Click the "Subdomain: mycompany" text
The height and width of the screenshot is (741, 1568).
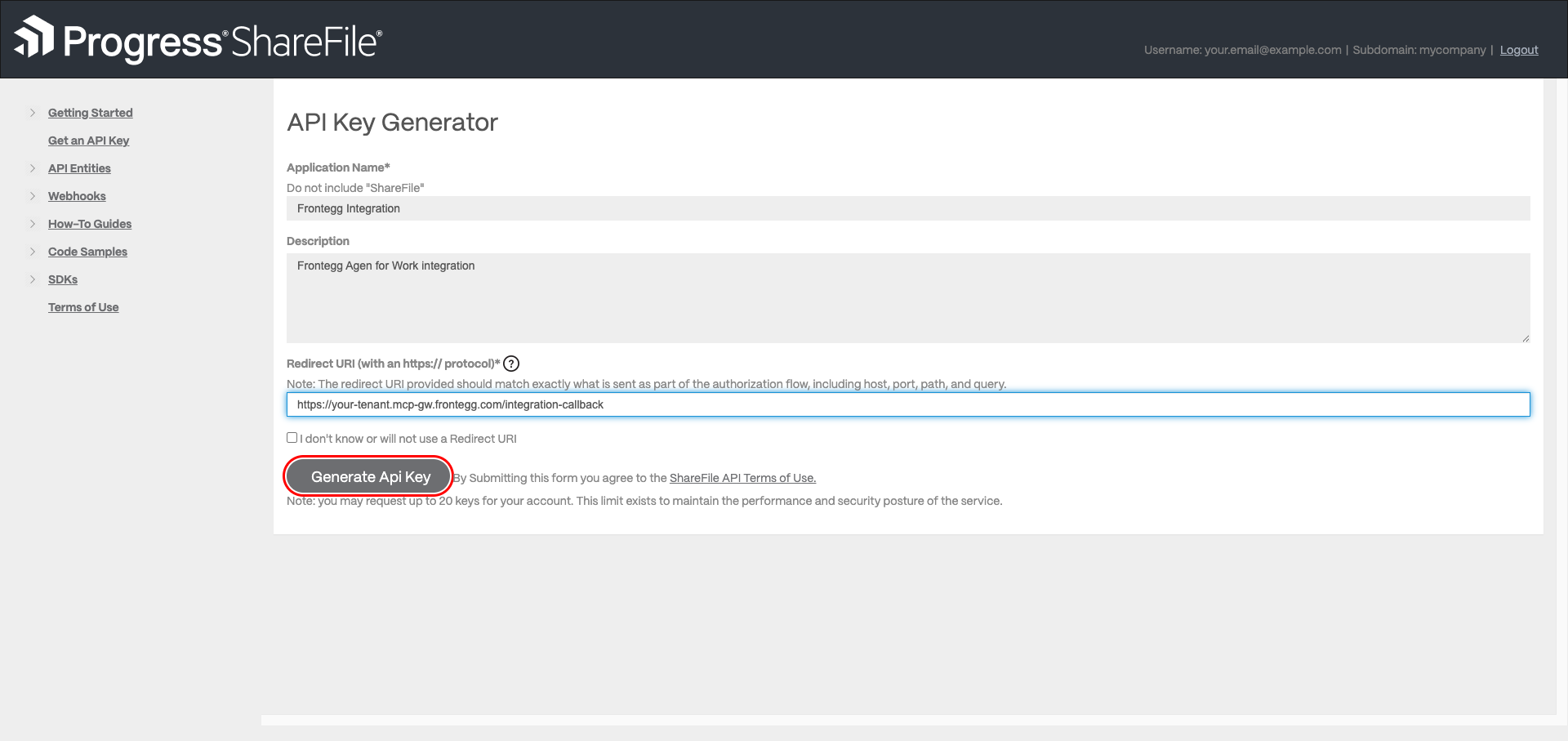(1419, 50)
